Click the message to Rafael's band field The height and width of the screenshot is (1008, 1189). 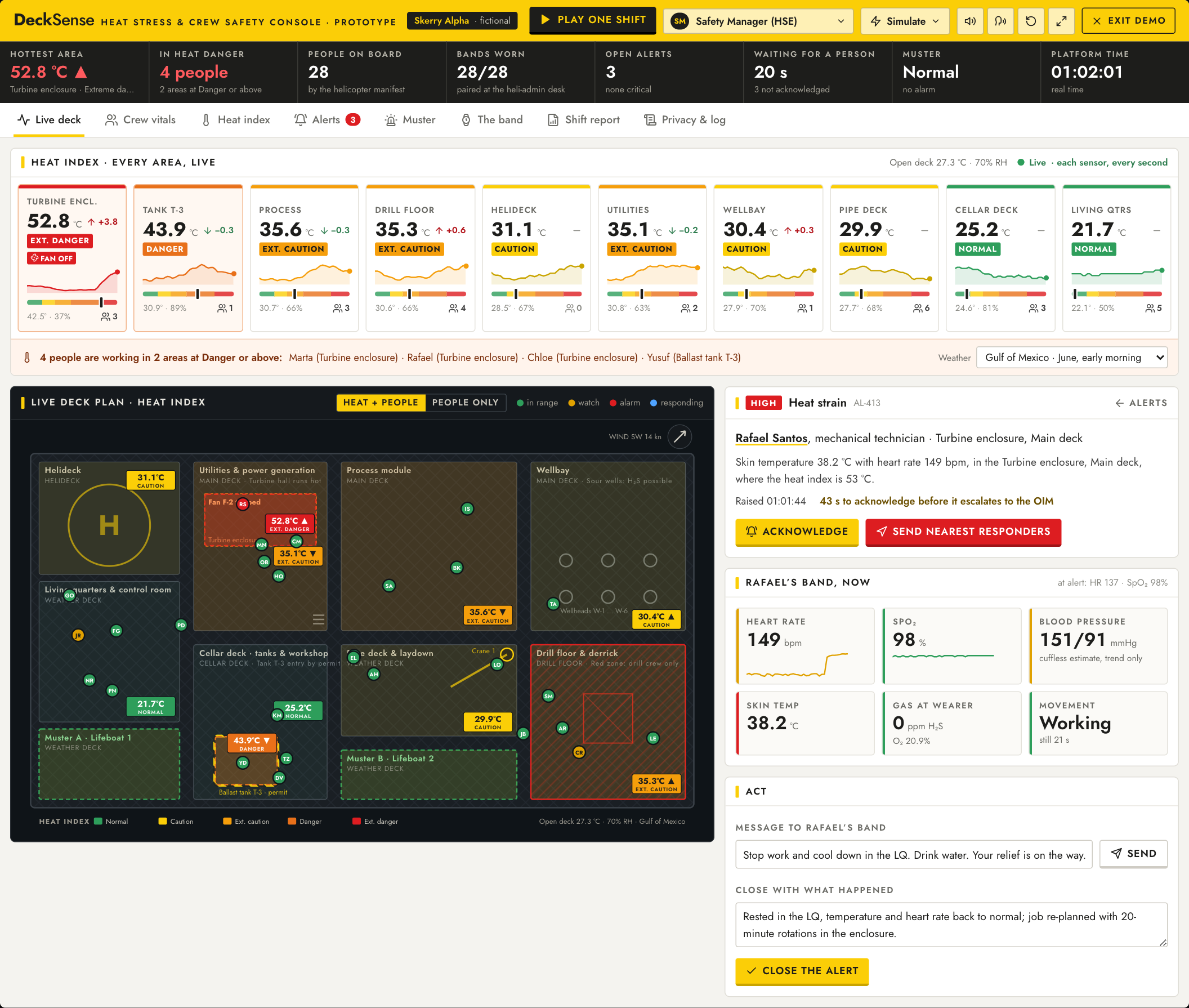pyautogui.click(x=914, y=854)
